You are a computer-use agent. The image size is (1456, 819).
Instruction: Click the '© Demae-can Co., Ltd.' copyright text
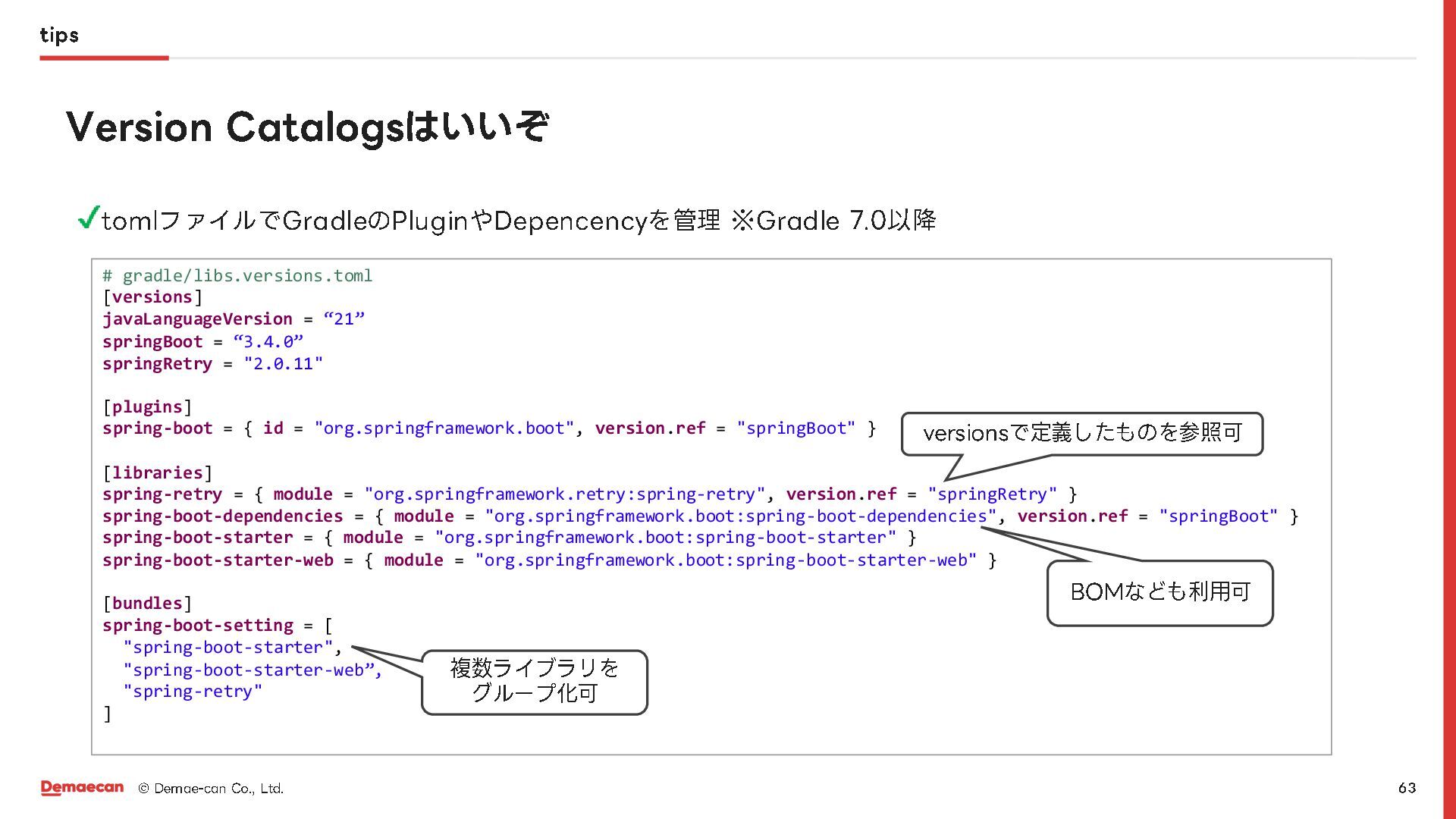pos(211,789)
